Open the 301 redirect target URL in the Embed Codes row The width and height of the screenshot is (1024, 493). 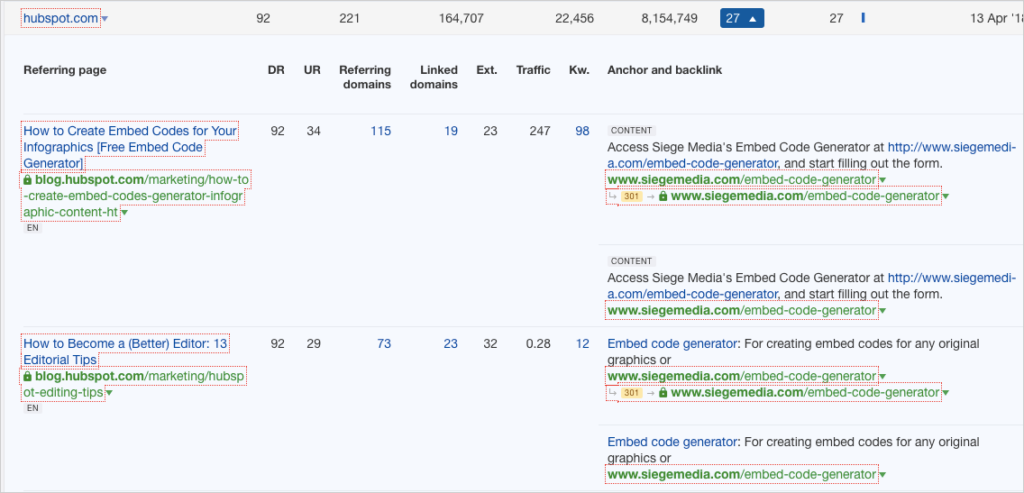tap(805, 196)
